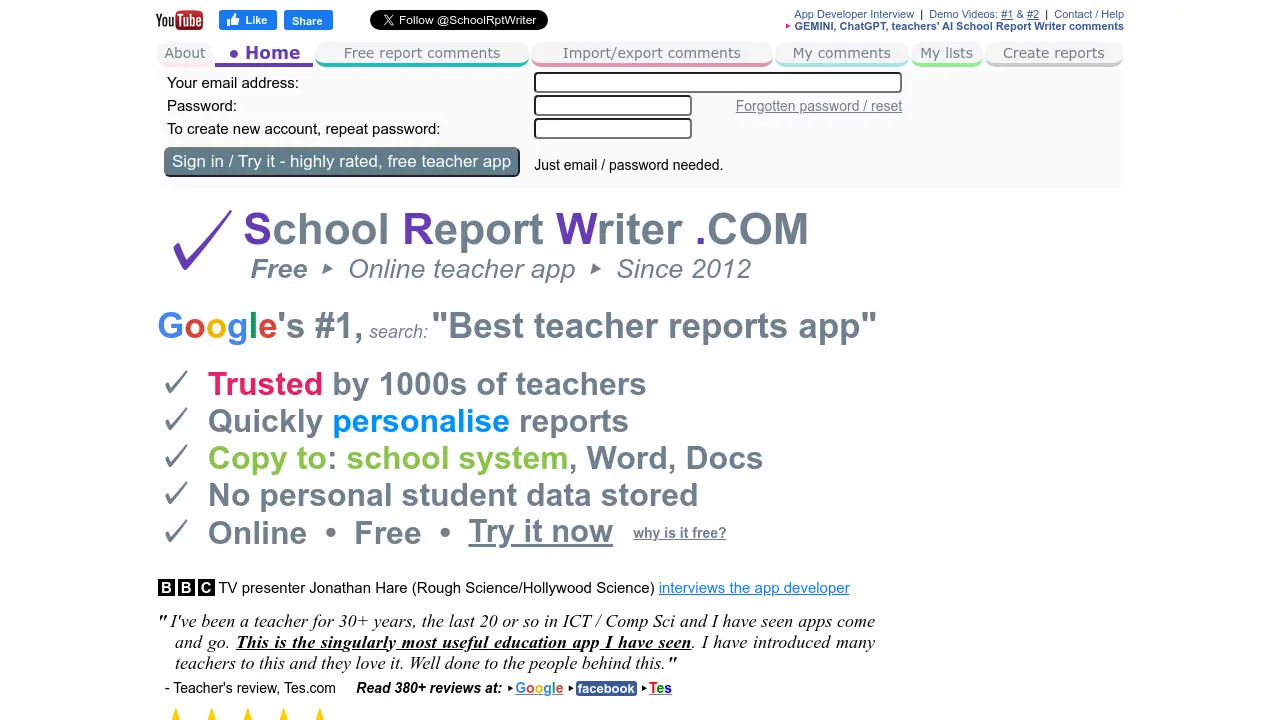Go to the My comments tab
Viewport: 1280px width, 720px height.
[x=842, y=53]
